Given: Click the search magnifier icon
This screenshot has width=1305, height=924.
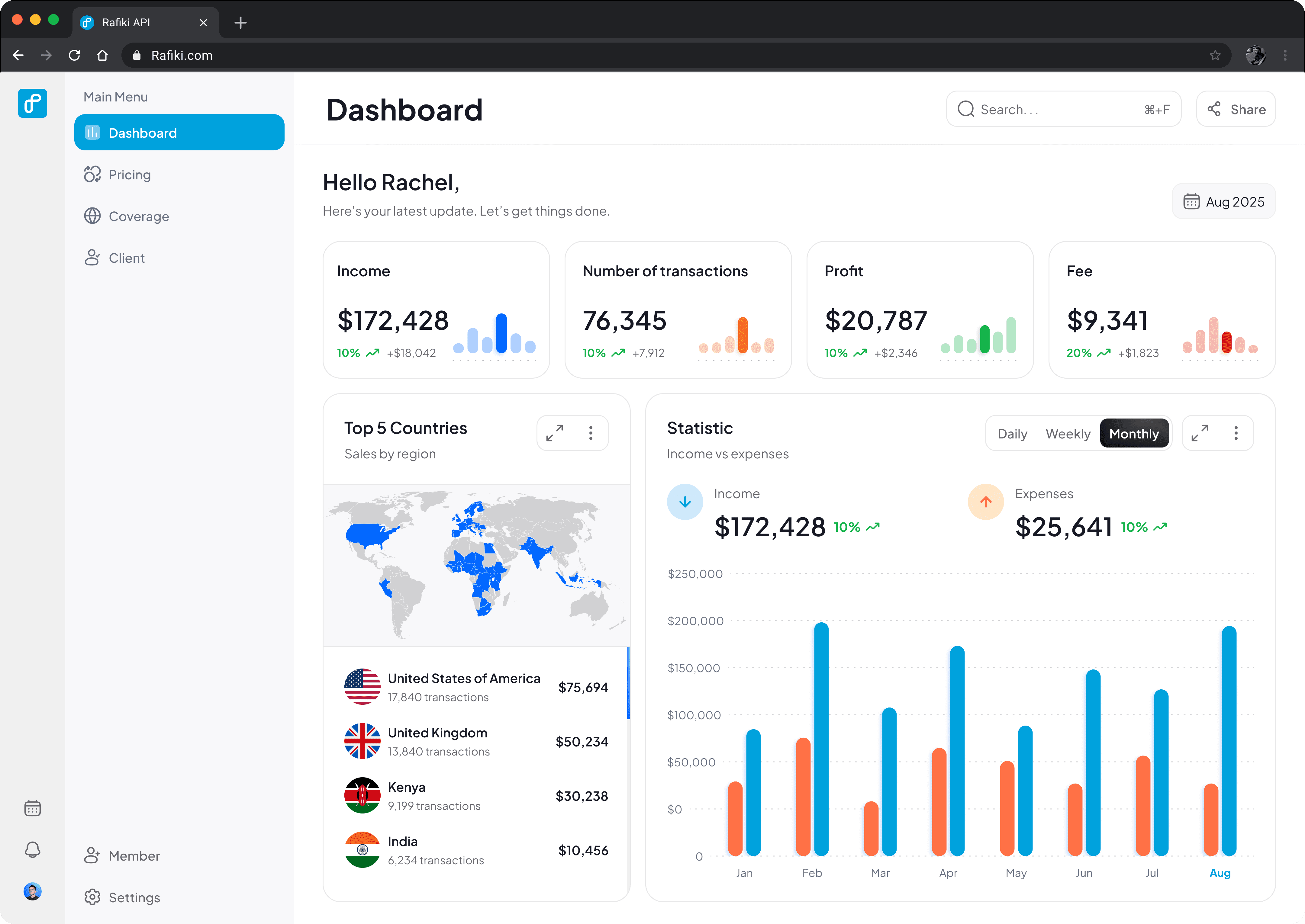Looking at the screenshot, I should click(966, 109).
